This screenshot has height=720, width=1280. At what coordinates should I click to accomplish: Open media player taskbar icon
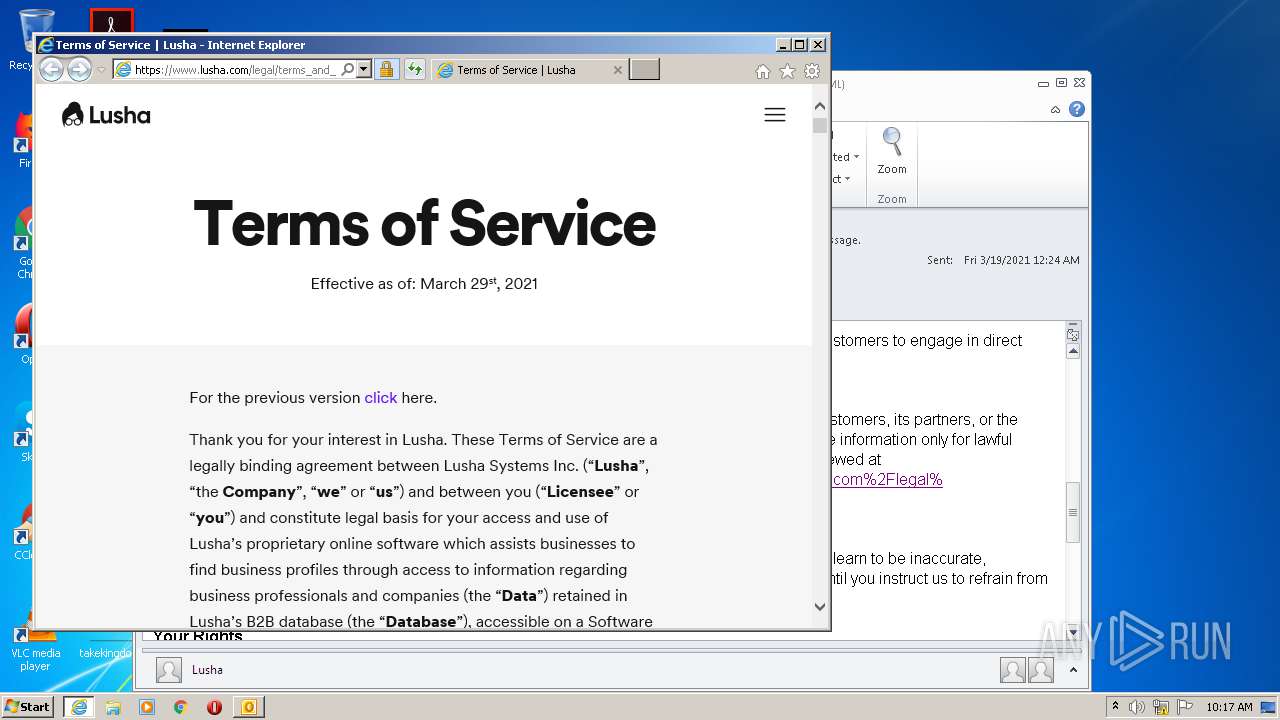tap(147, 707)
